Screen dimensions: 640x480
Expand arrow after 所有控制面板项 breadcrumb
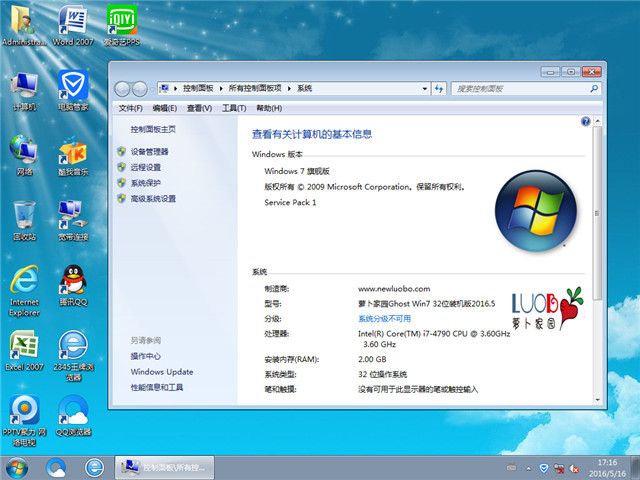289,89
